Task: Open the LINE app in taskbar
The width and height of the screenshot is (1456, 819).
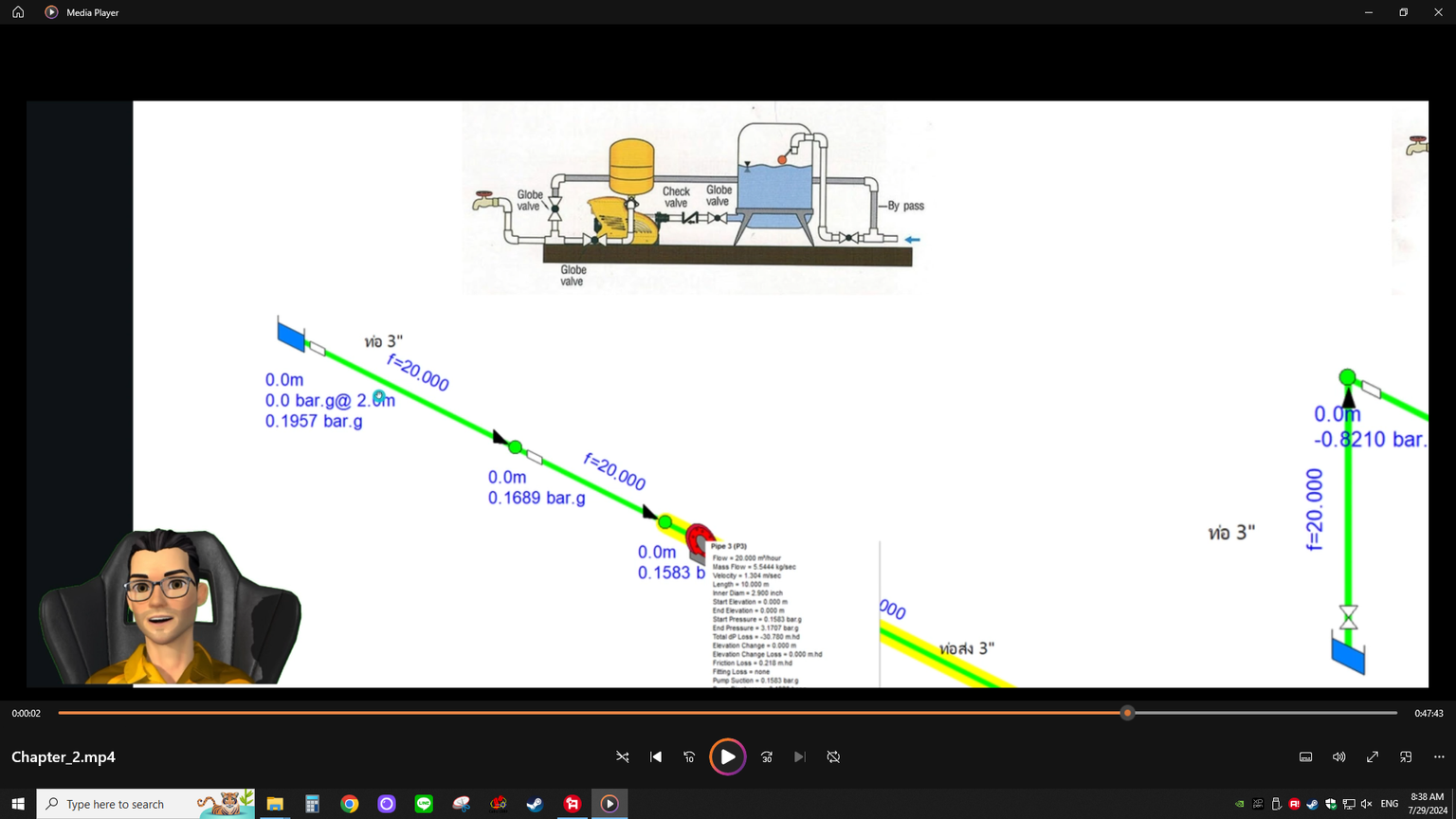Action: point(424,804)
